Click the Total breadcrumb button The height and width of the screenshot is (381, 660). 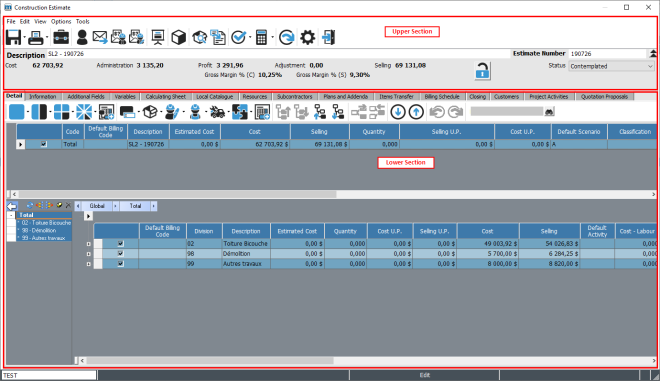pyautogui.click(x=135, y=206)
